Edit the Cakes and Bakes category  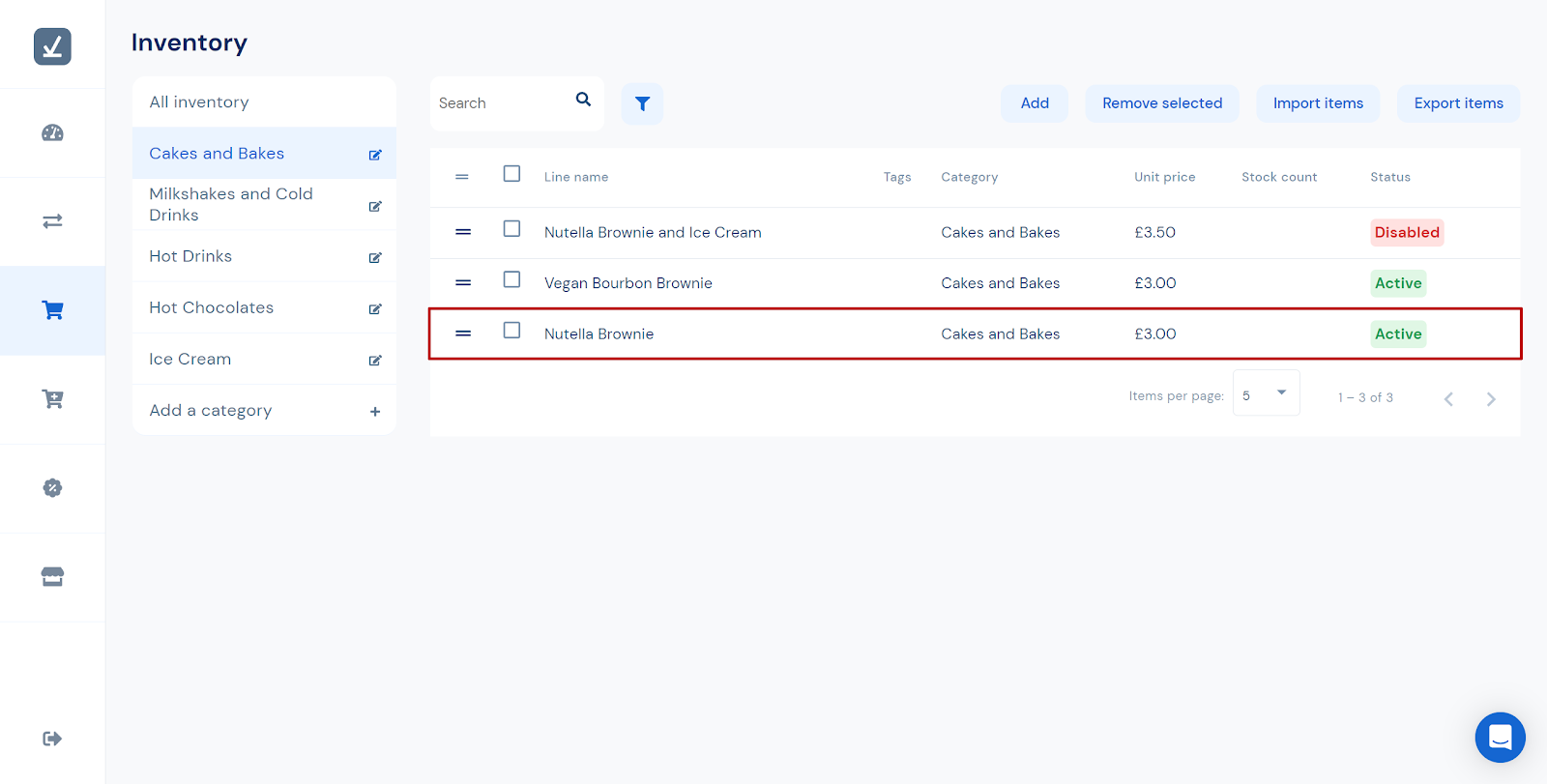375,155
